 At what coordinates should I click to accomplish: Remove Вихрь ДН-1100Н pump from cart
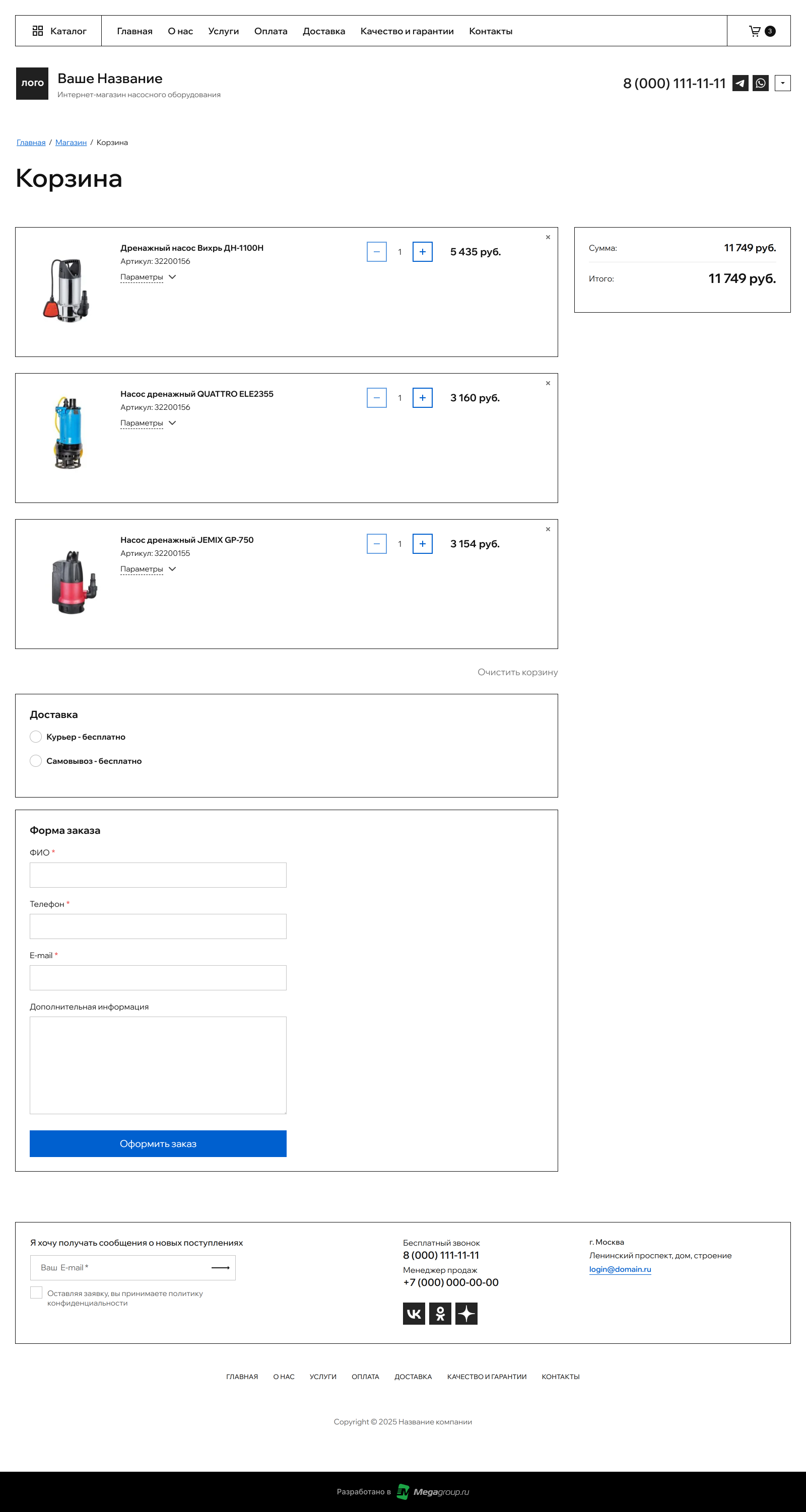pos(548,237)
